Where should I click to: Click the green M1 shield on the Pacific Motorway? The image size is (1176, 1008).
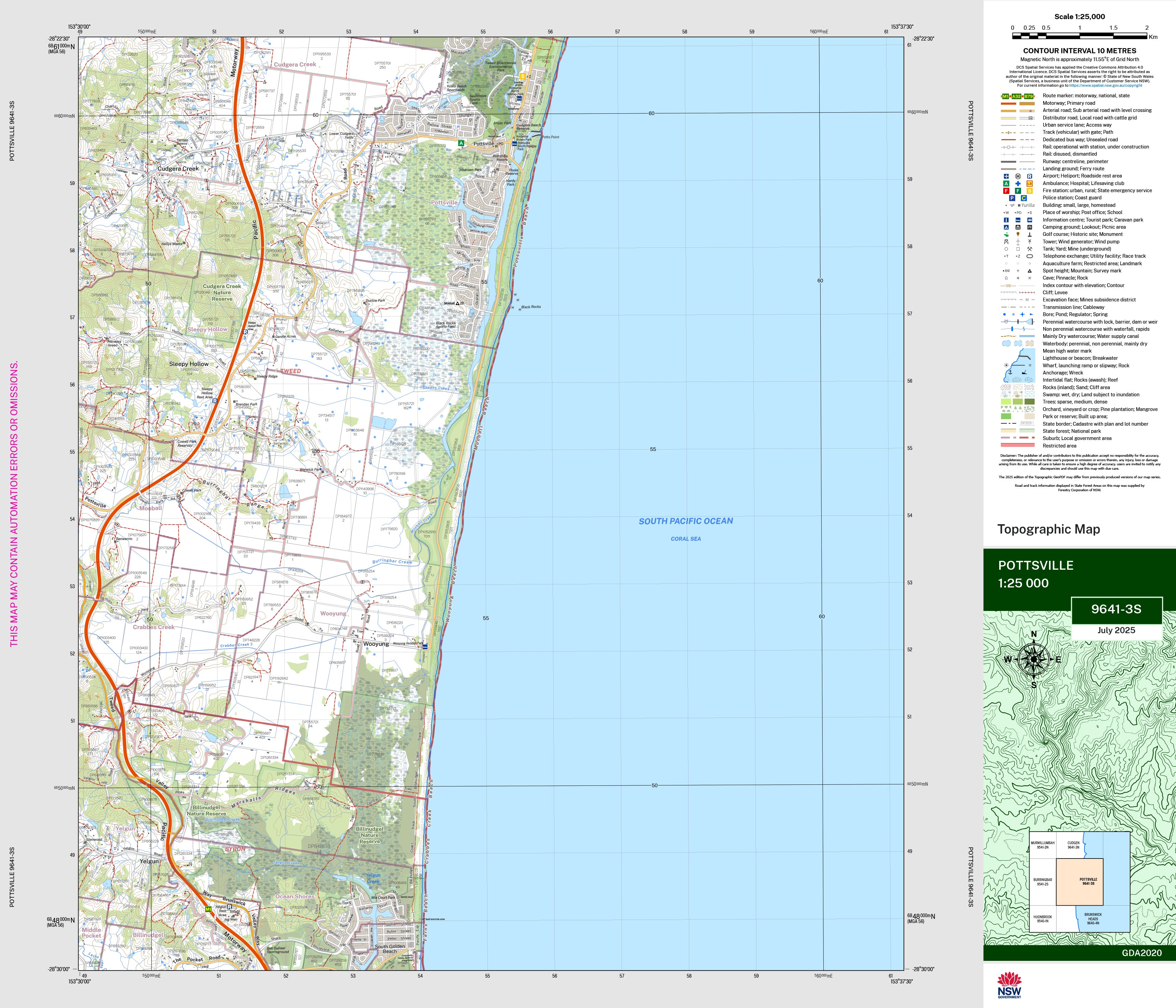(x=208, y=909)
